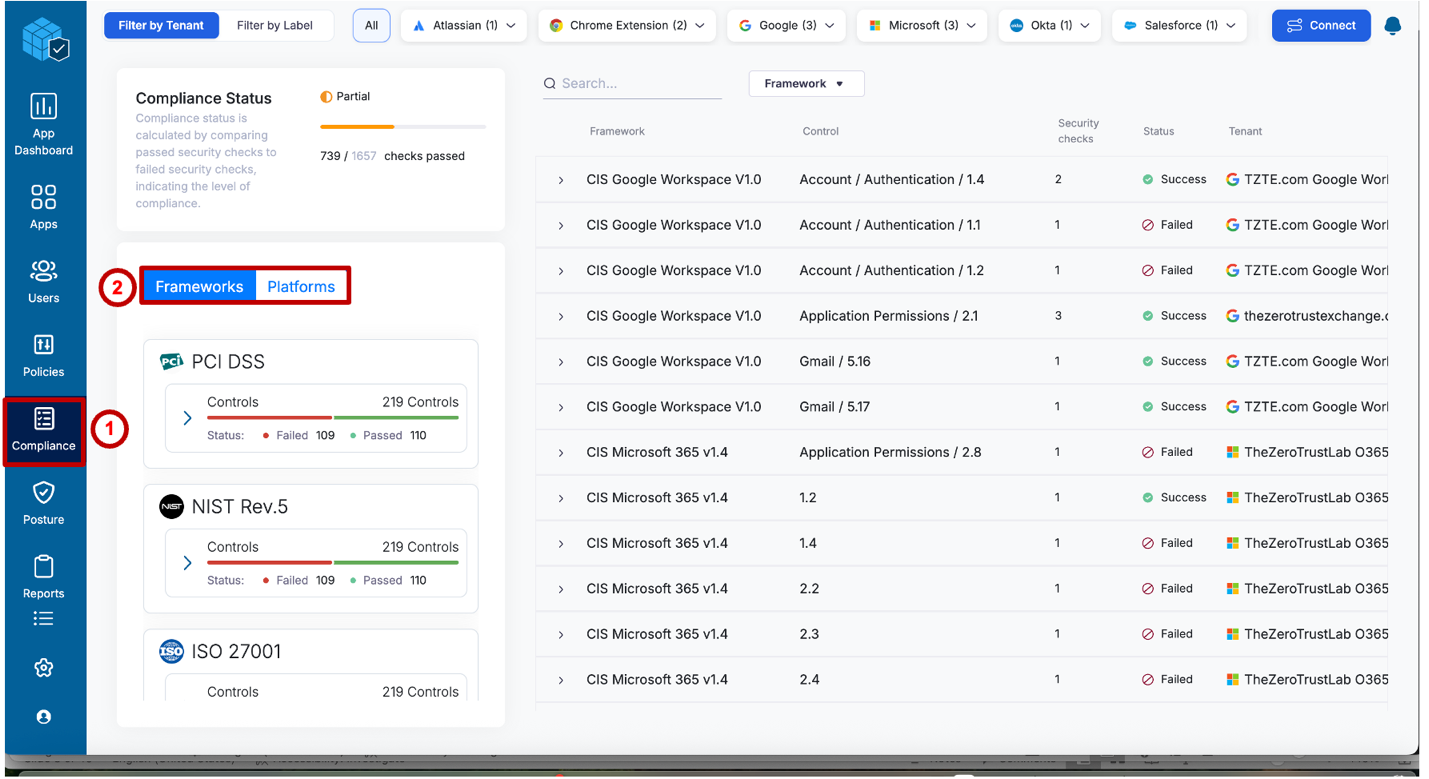Image resolution: width=1429 pixels, height=779 pixels.
Task: Click Failed icon on Account / Authentication / 1.1 row
Action: (x=1148, y=225)
